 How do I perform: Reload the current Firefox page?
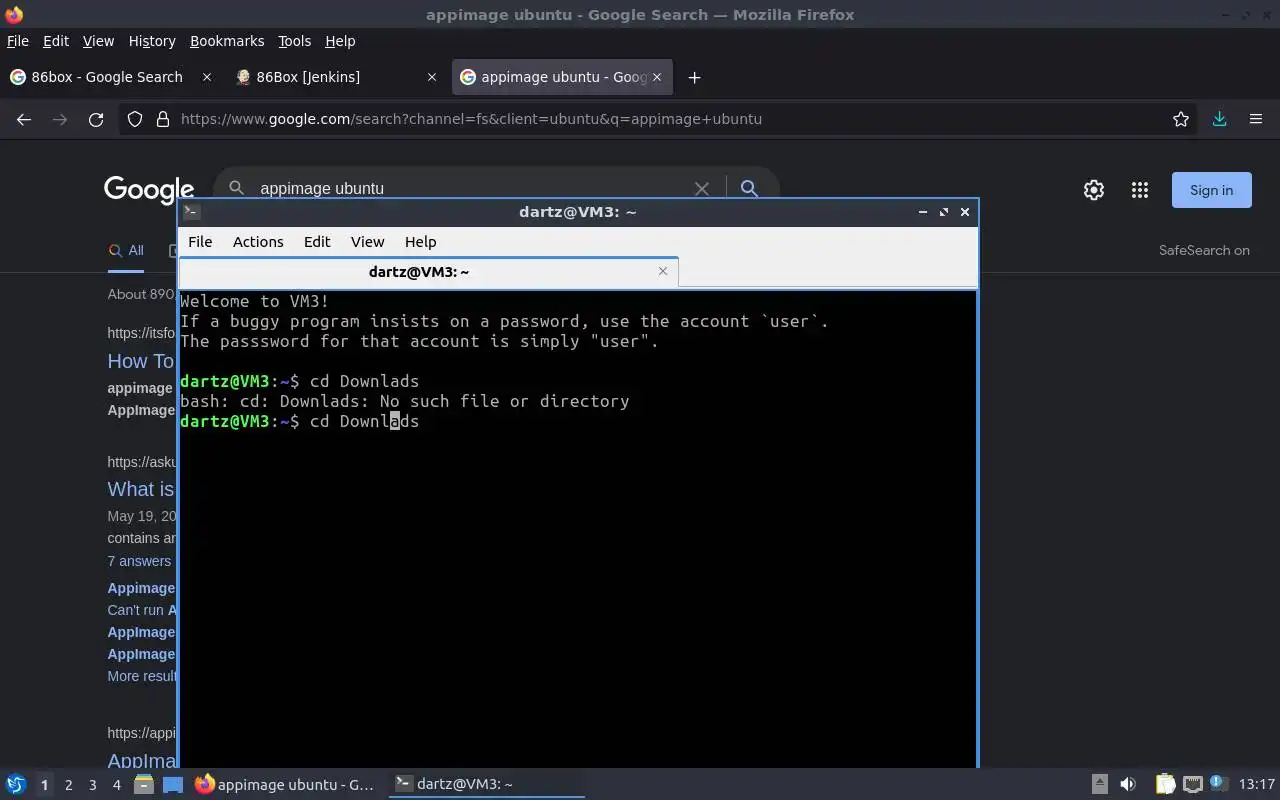coord(96,119)
